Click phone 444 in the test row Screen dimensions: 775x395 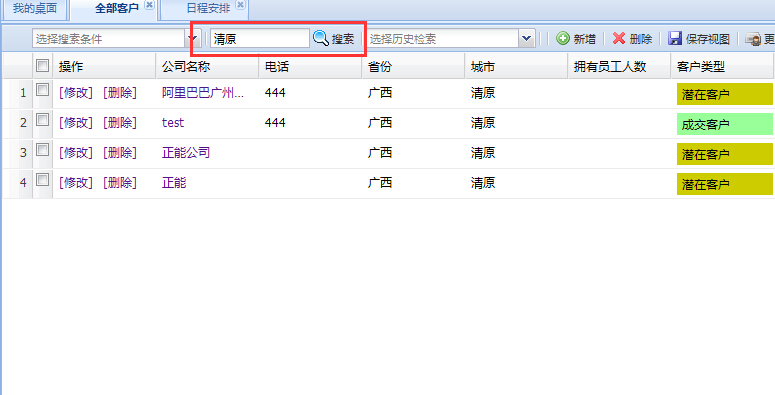[x=275, y=123]
